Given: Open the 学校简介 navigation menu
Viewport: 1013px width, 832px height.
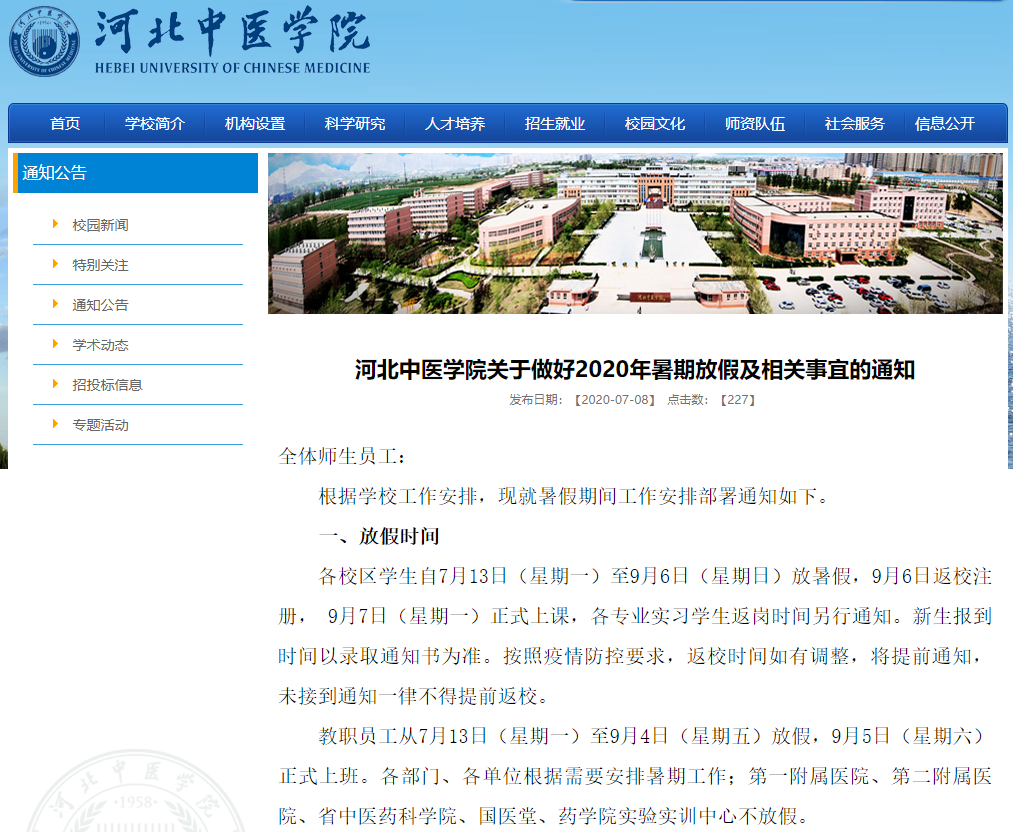Looking at the screenshot, I should 154,123.
